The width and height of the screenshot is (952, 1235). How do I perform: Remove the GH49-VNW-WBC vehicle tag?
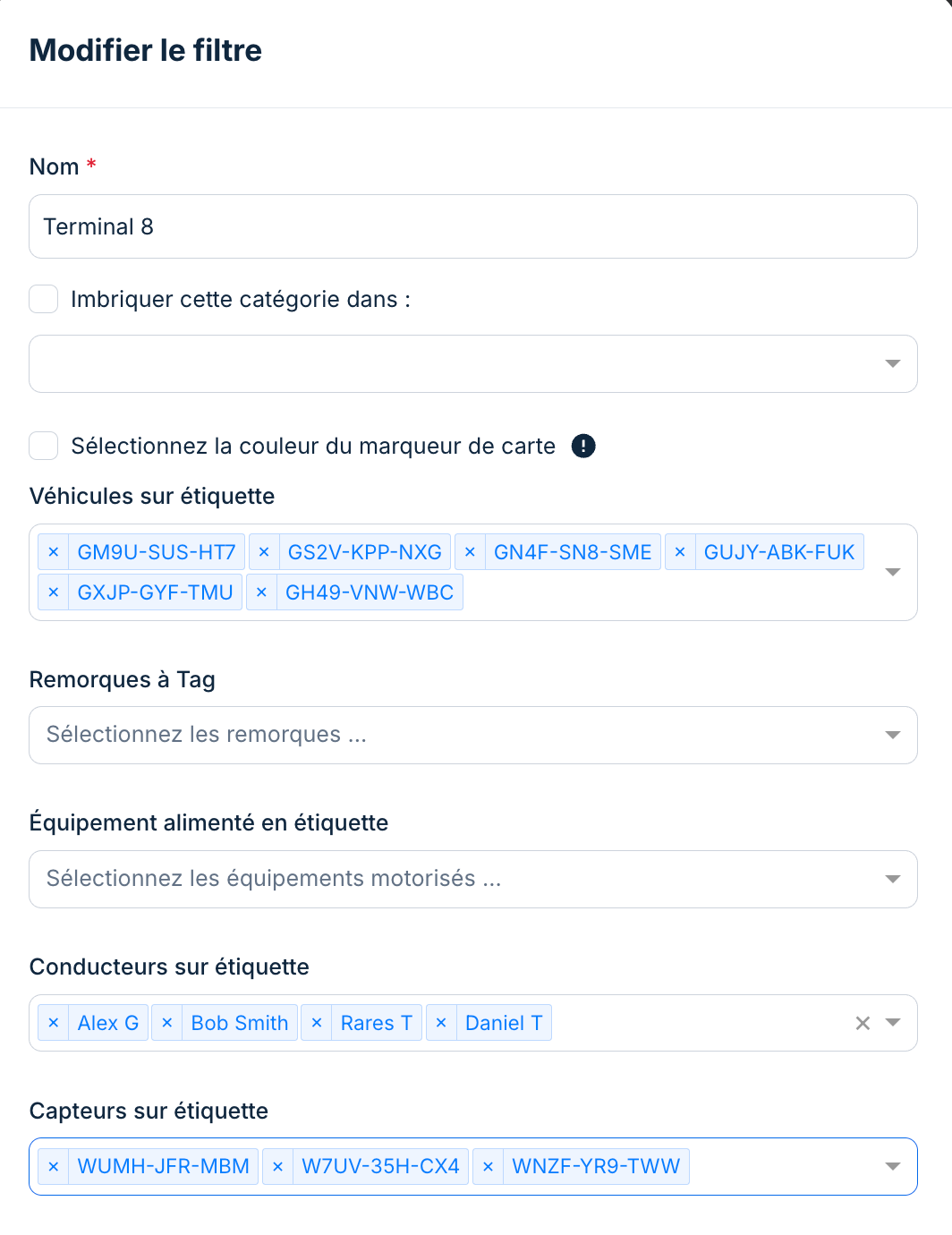pos(261,592)
